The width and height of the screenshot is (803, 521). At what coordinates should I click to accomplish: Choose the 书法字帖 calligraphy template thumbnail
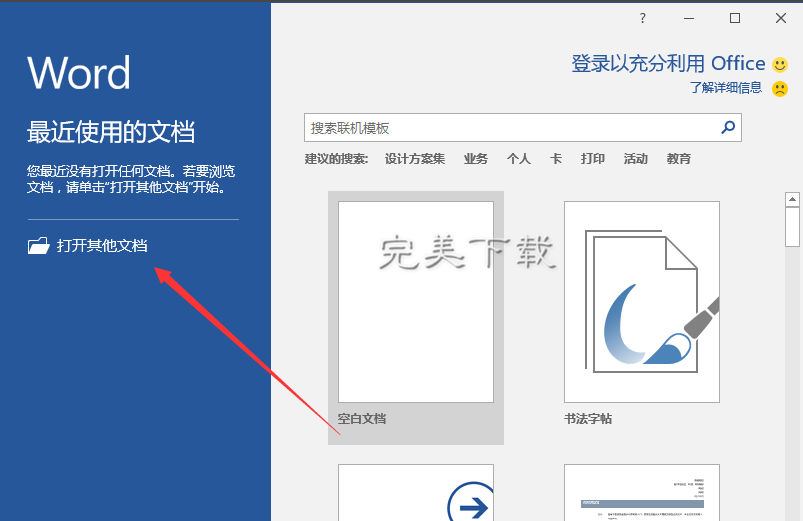tap(642, 302)
